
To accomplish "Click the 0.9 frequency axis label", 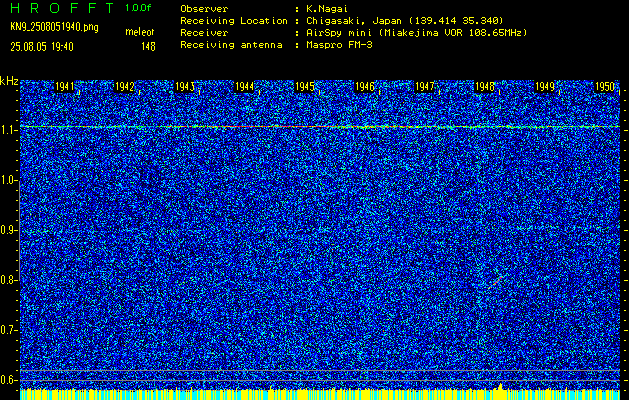I will pos(7,230).
